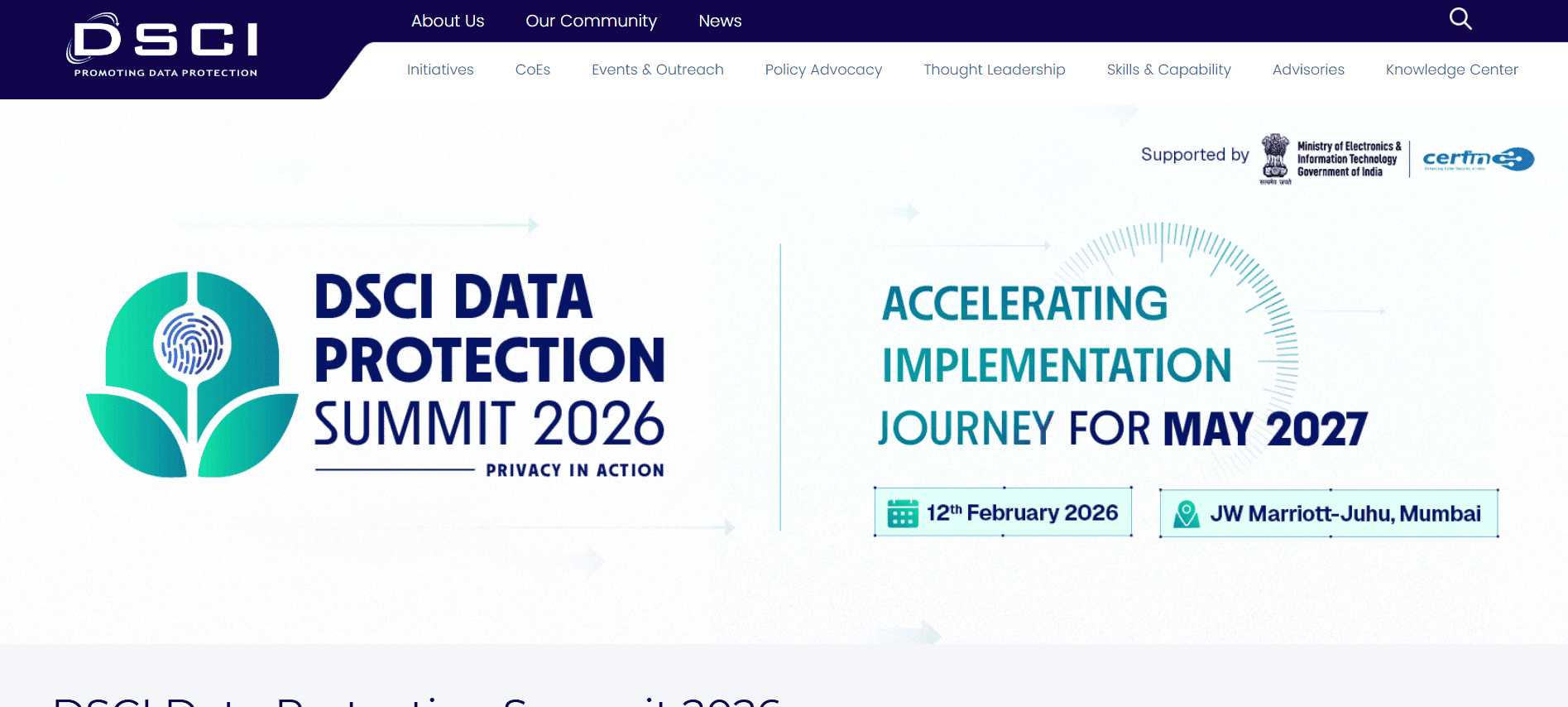Go to the News page
The height and width of the screenshot is (707, 1568).
(x=720, y=21)
